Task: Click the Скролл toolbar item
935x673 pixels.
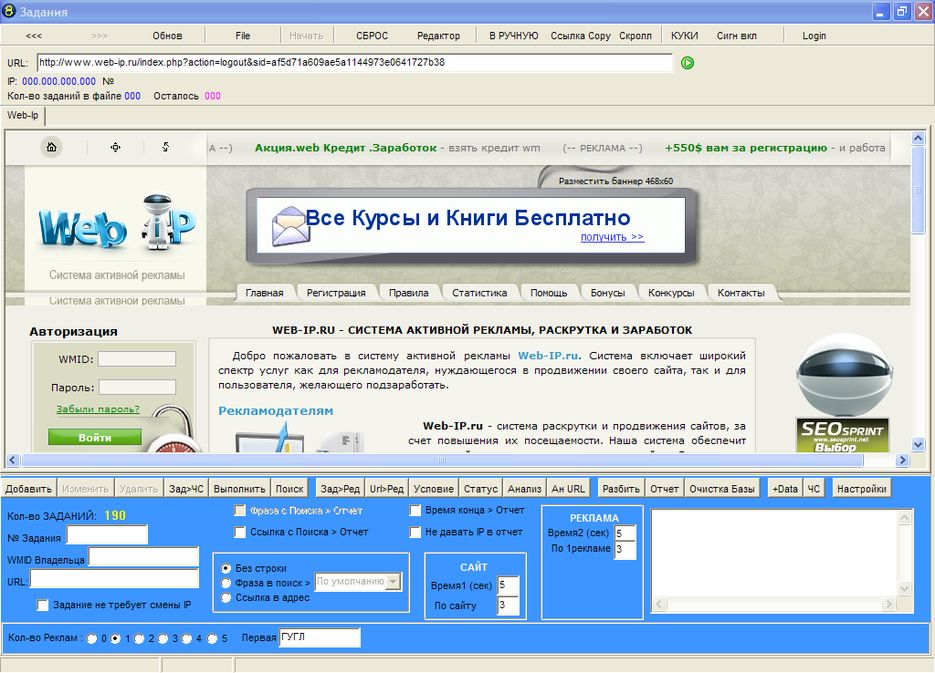Action: [x=635, y=36]
